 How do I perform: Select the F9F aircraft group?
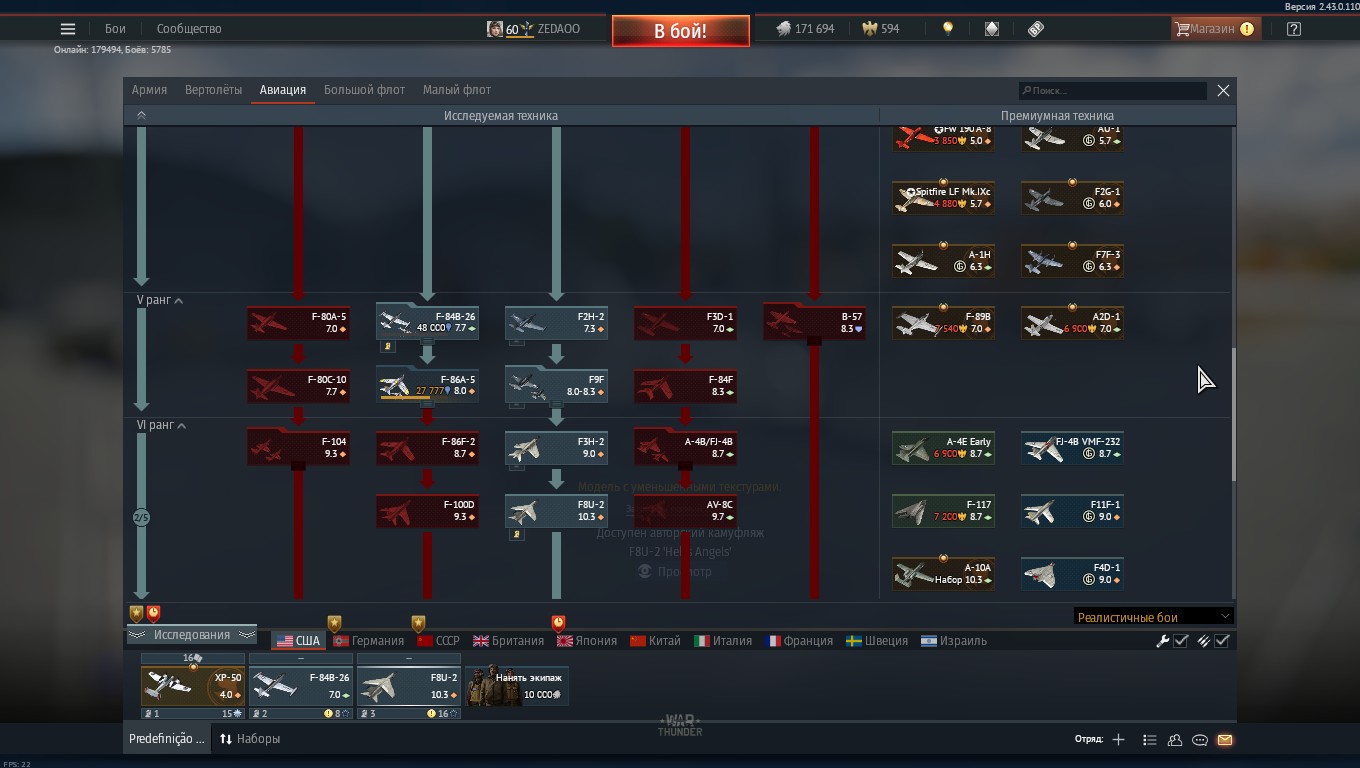[x=556, y=385]
